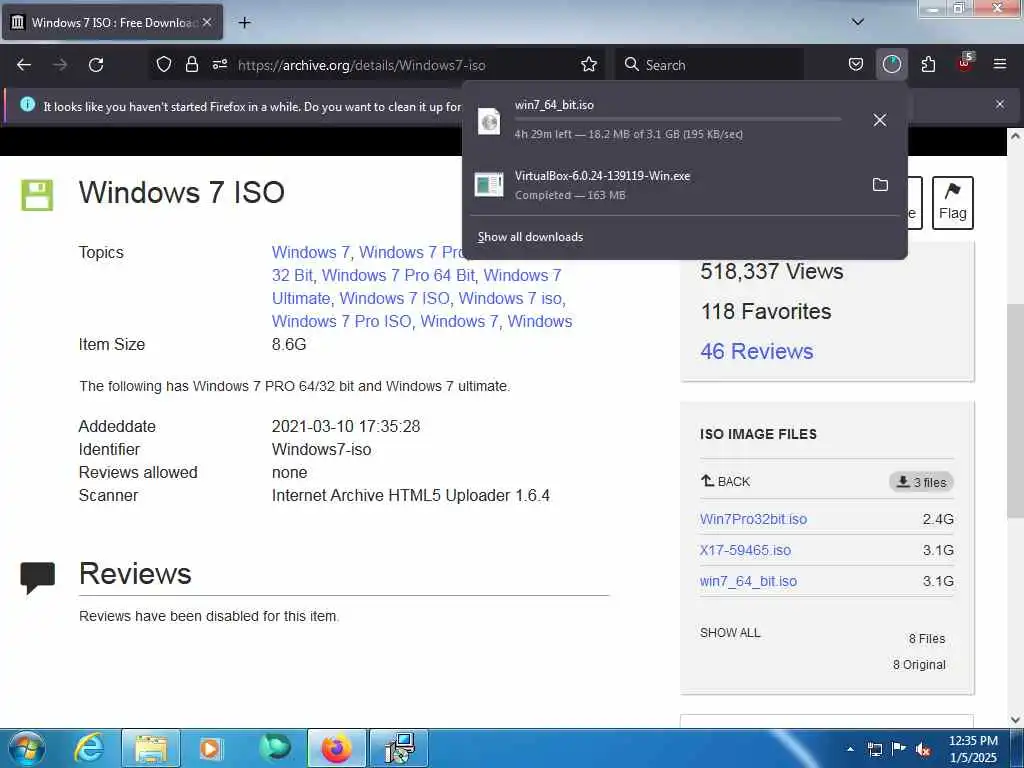Screen dimensions: 1024x768
Task: Show hidden system tray icons
Action: coord(850,749)
